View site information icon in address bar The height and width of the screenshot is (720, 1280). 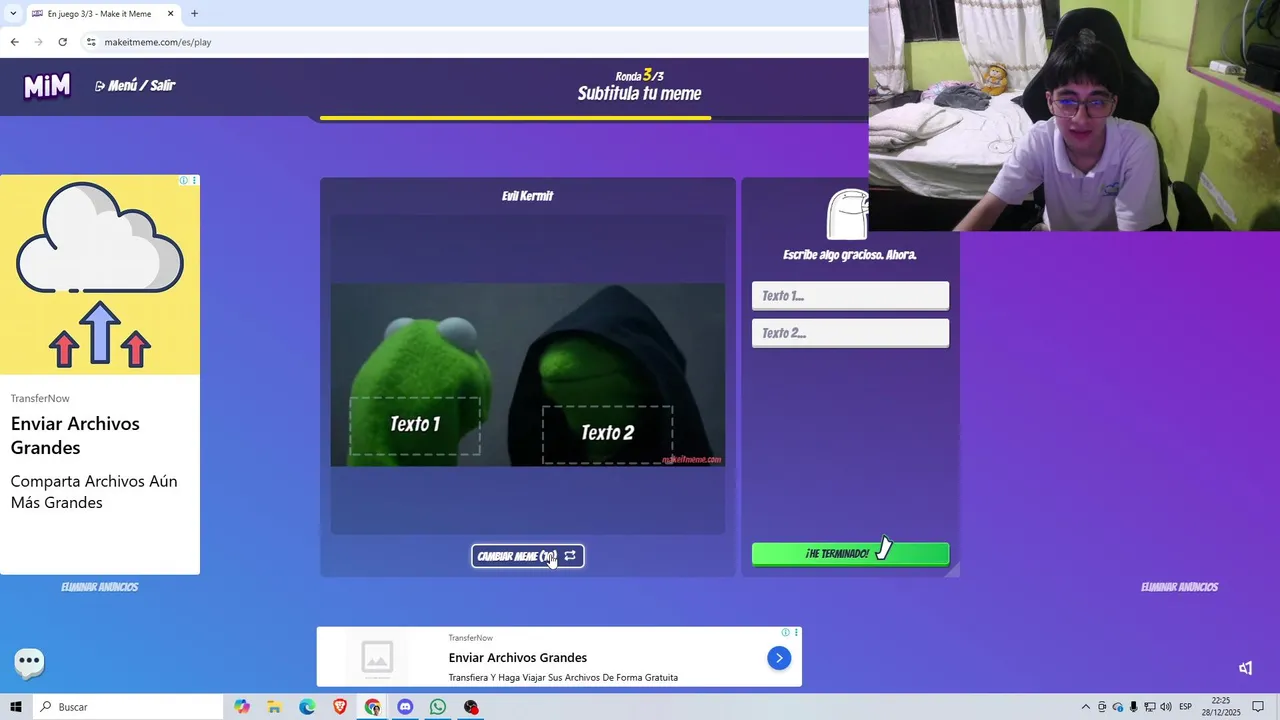click(x=91, y=42)
